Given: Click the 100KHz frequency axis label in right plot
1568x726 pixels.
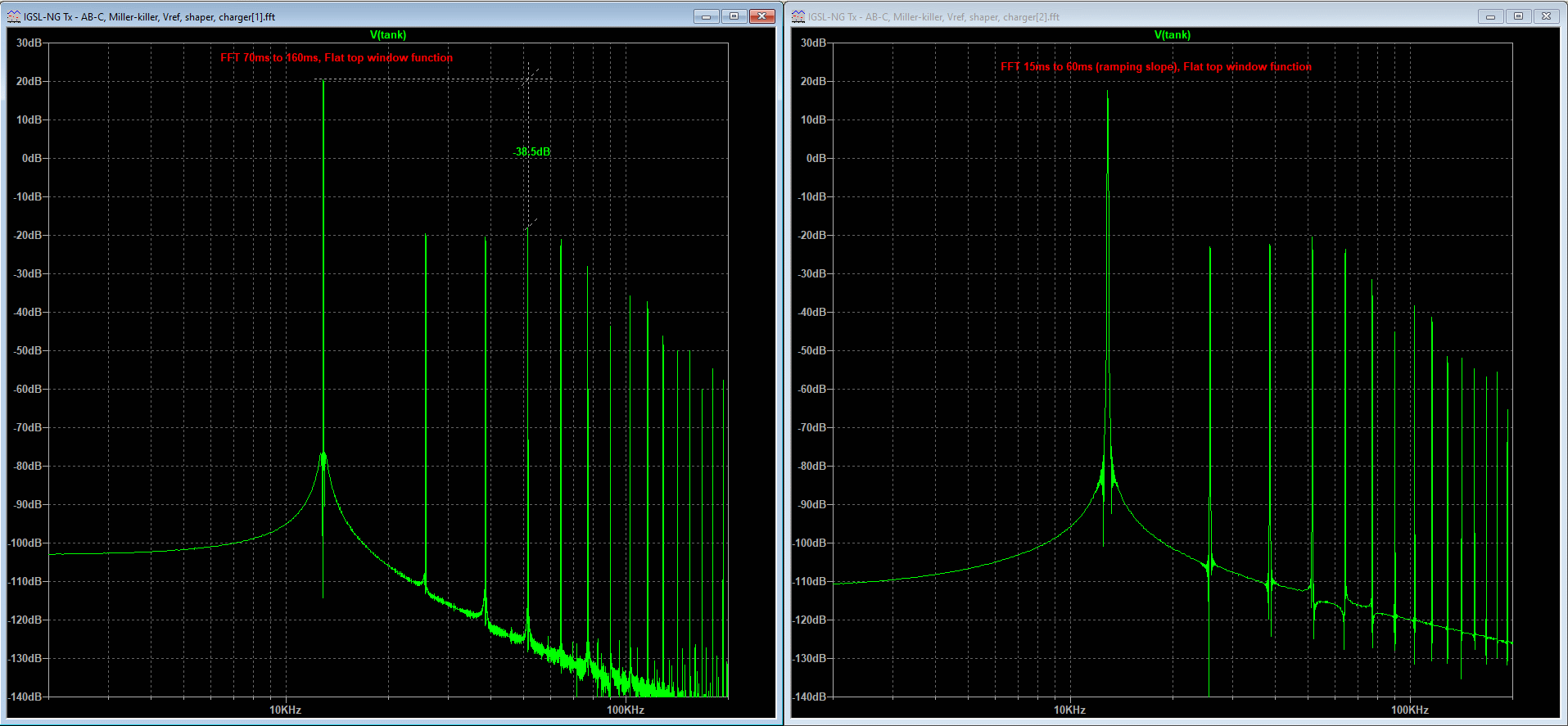Looking at the screenshot, I should tap(1409, 710).
